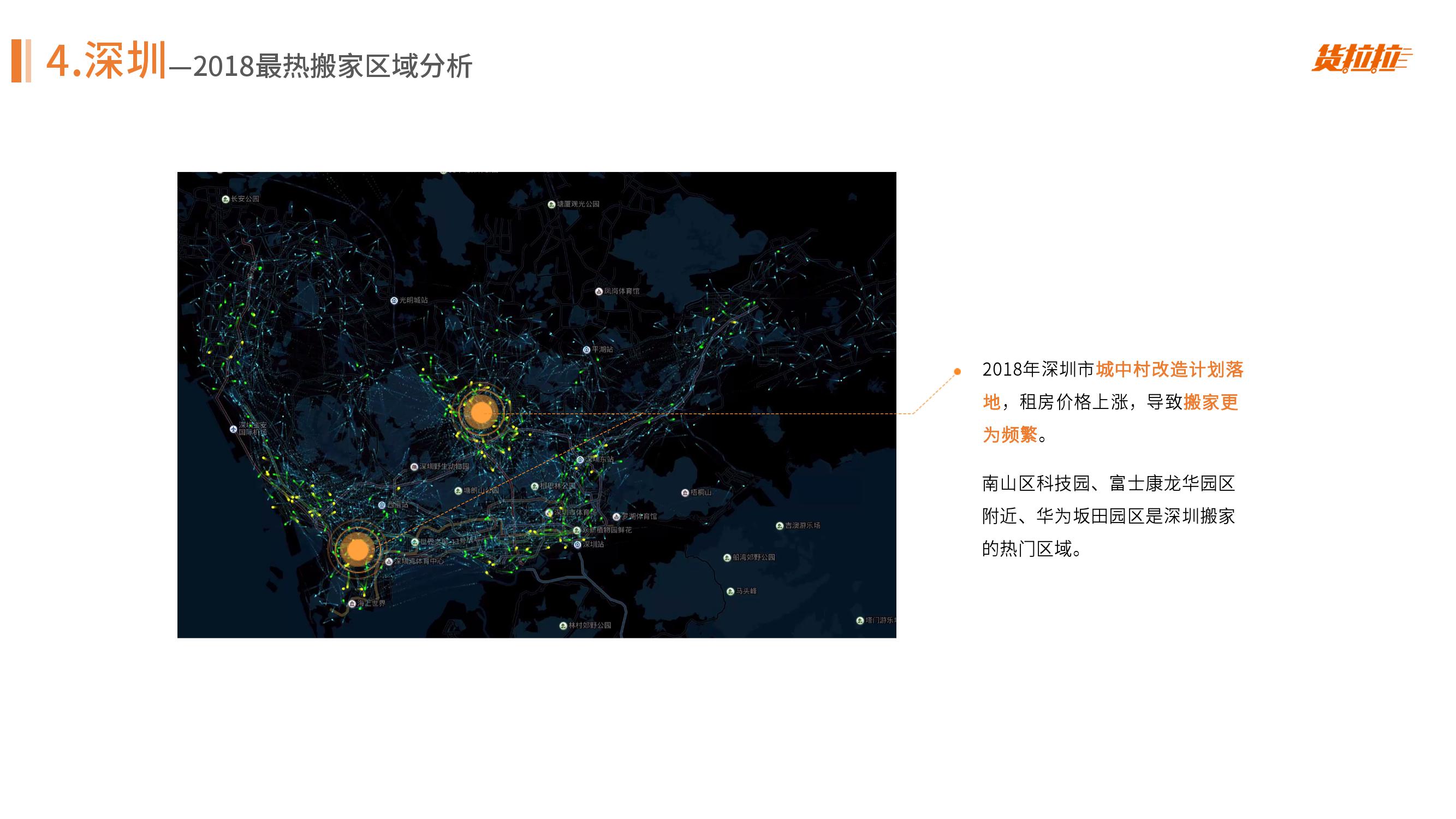Click the highlighted text 城中村改造计划落
The image size is (1456, 819).
[1169, 369]
